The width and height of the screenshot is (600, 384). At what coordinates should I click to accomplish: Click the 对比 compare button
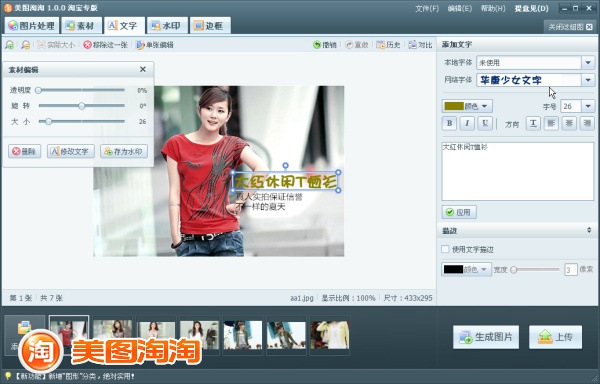point(420,45)
